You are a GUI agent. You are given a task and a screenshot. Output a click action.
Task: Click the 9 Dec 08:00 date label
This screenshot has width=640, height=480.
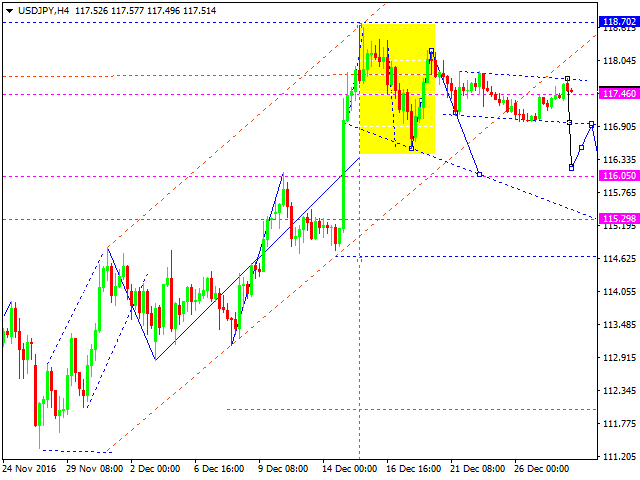pos(283,469)
